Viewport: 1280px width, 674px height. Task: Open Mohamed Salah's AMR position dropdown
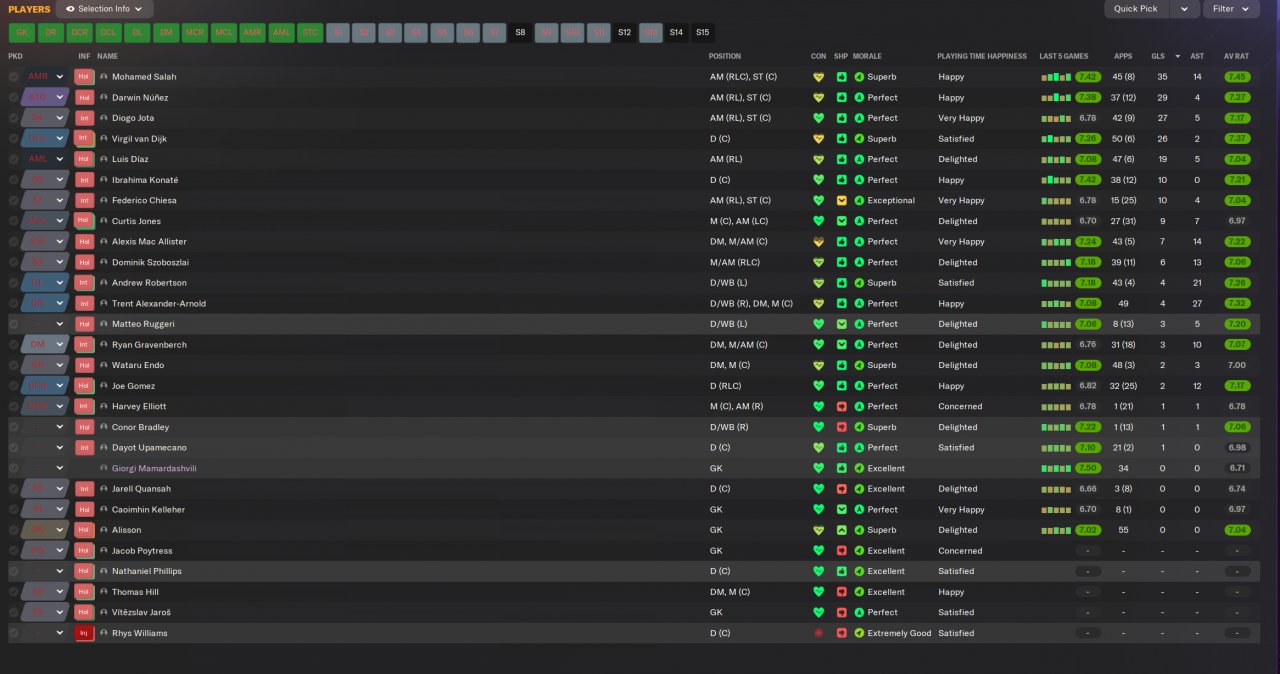click(46, 77)
